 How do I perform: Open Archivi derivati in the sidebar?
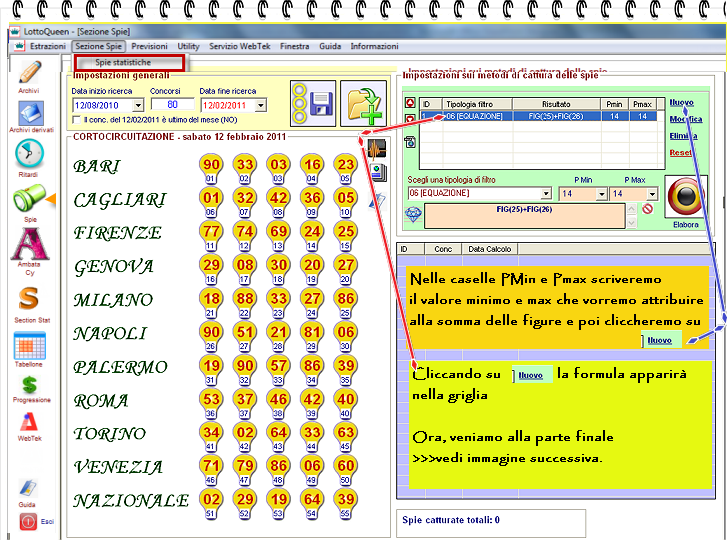tap(31, 114)
